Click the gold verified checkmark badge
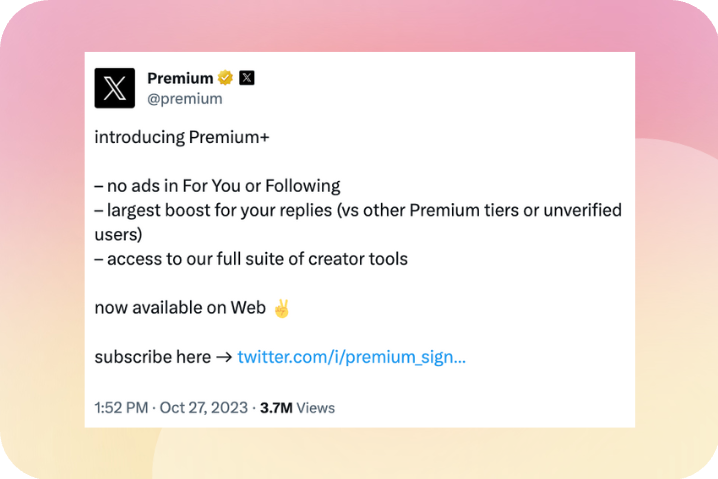The height and width of the screenshot is (479, 718). click(226, 78)
